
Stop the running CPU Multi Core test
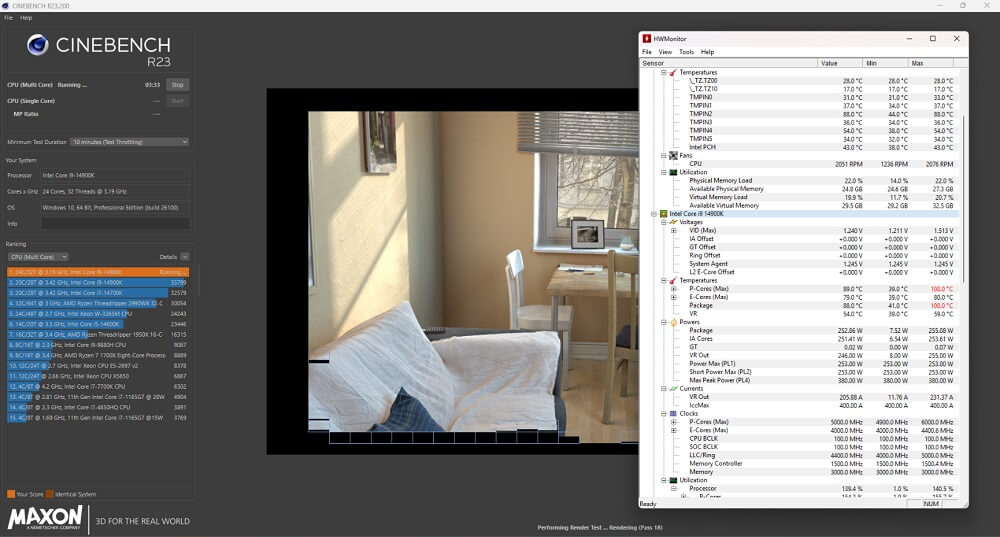click(x=177, y=85)
